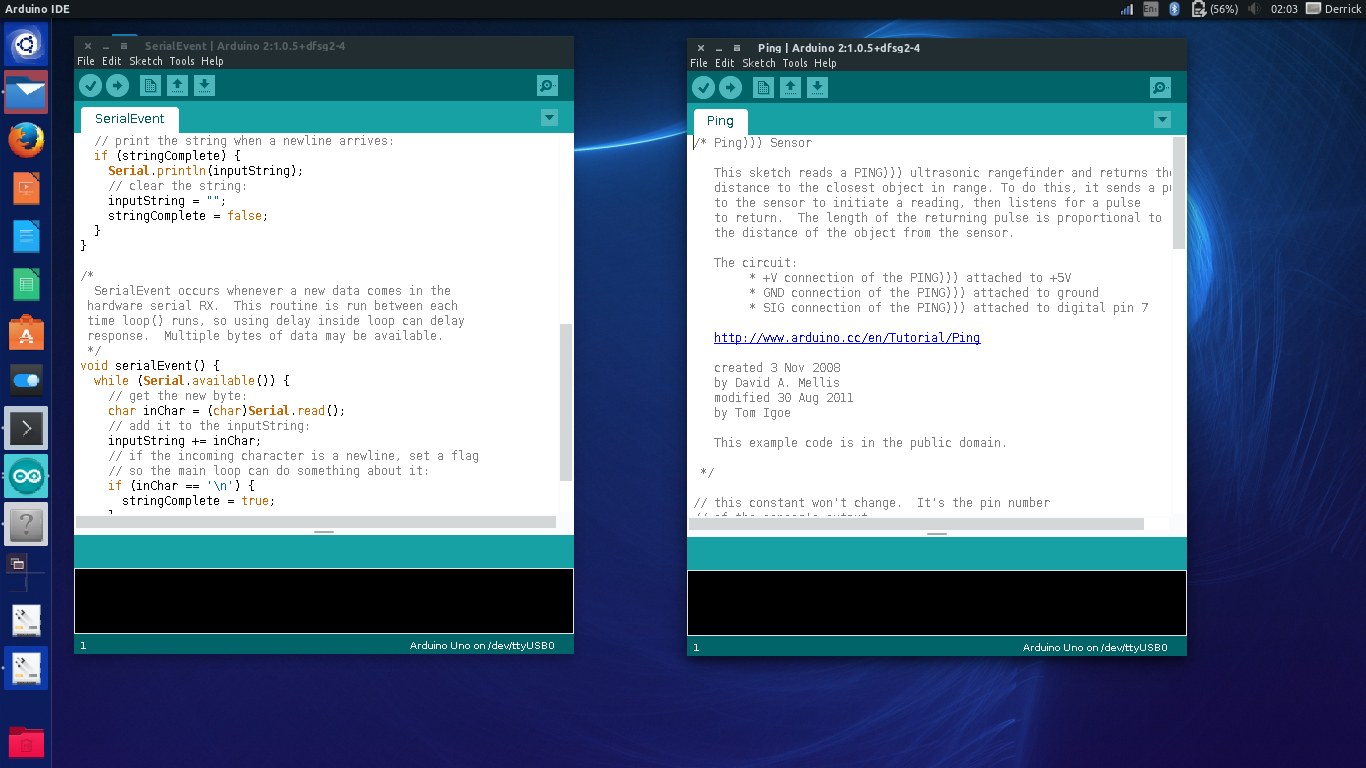Open Edit menu in Ping window
The width and height of the screenshot is (1366, 768).
(724, 63)
